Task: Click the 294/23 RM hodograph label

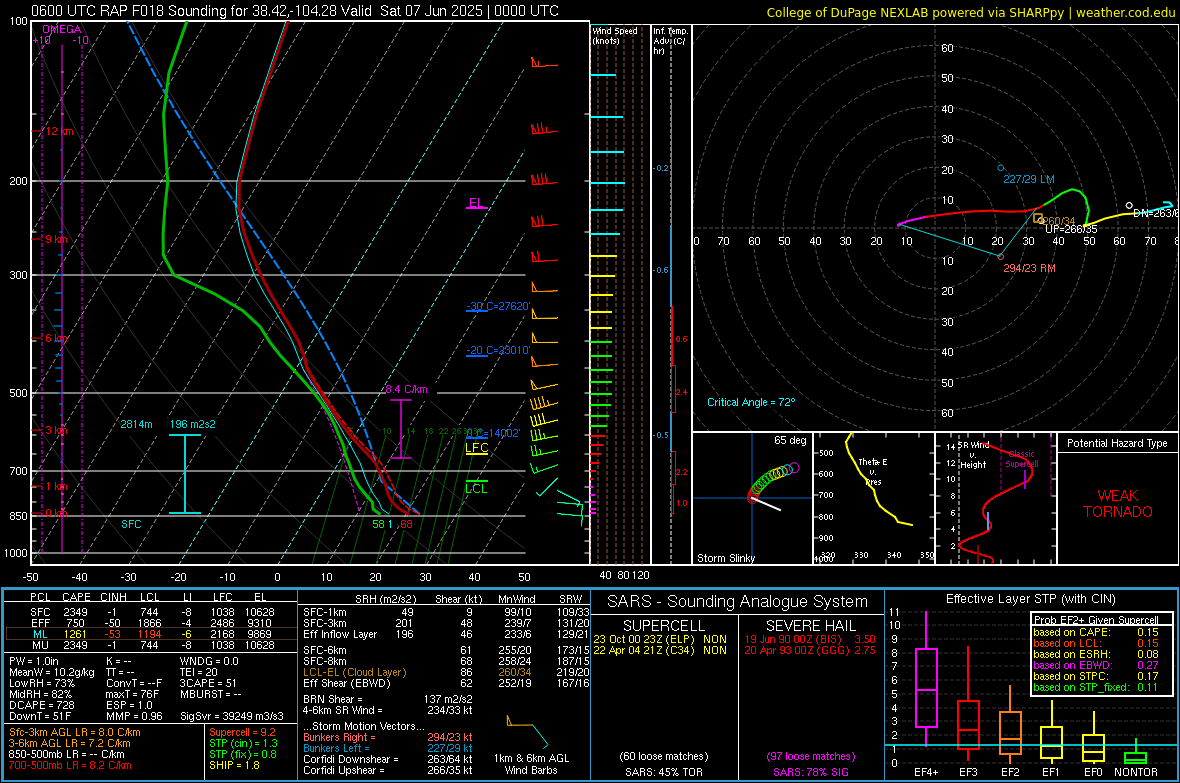Action: [x=1029, y=268]
